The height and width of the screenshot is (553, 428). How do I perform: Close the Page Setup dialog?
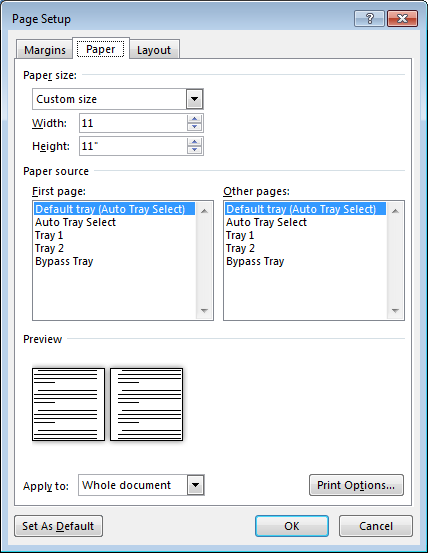(402, 18)
